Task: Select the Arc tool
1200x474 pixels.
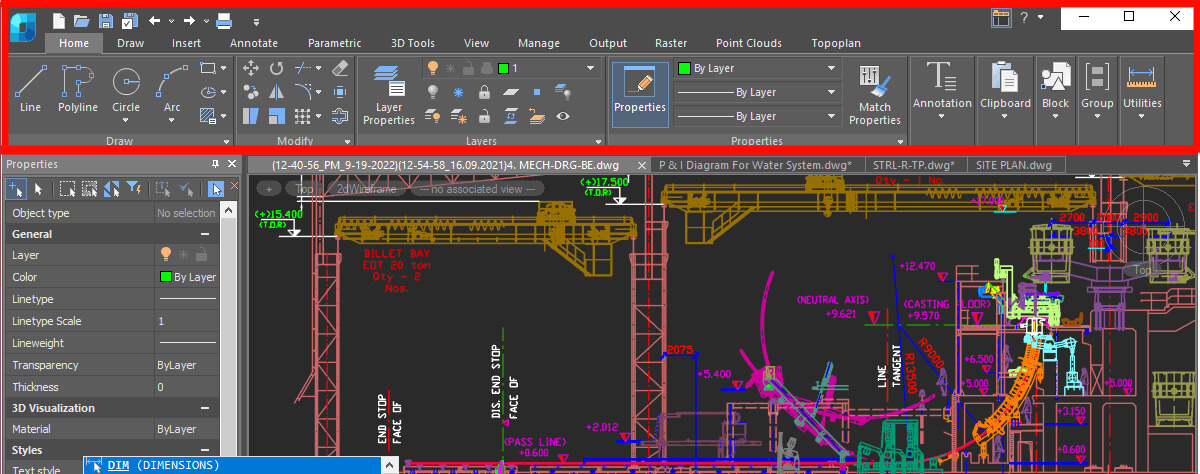Action: (172, 88)
